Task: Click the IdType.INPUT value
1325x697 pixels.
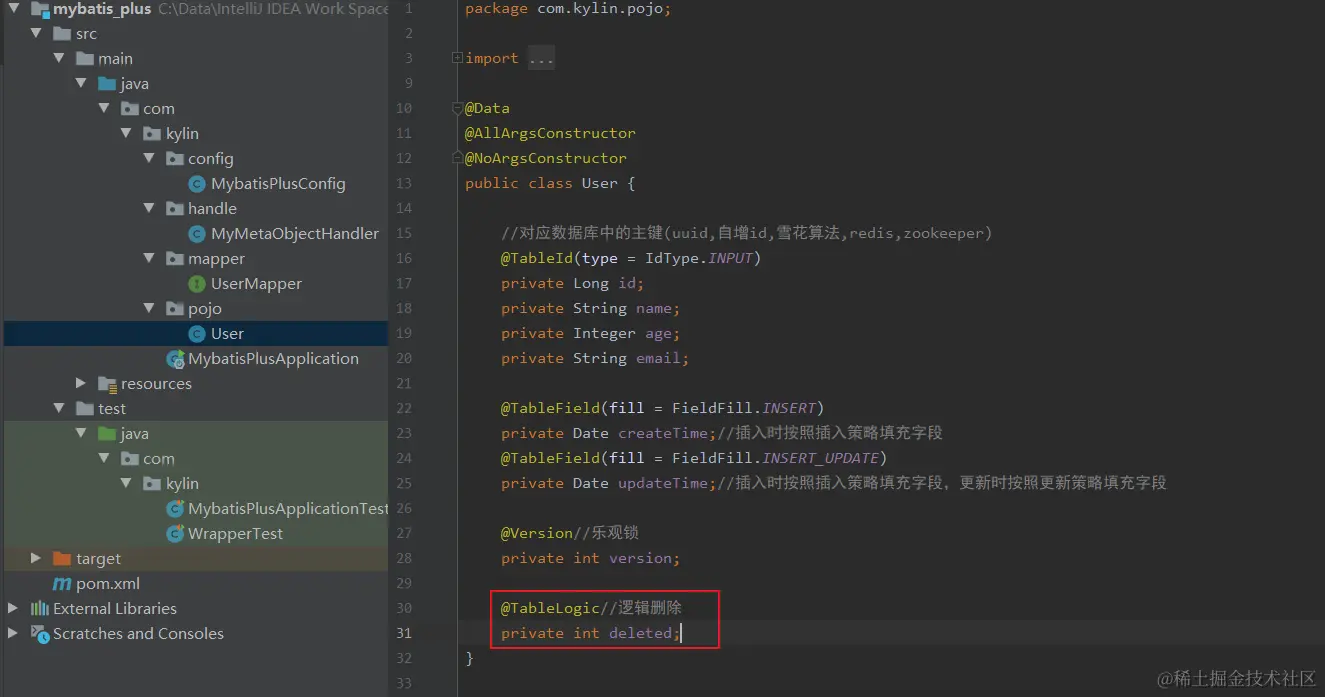Action: tap(699, 258)
